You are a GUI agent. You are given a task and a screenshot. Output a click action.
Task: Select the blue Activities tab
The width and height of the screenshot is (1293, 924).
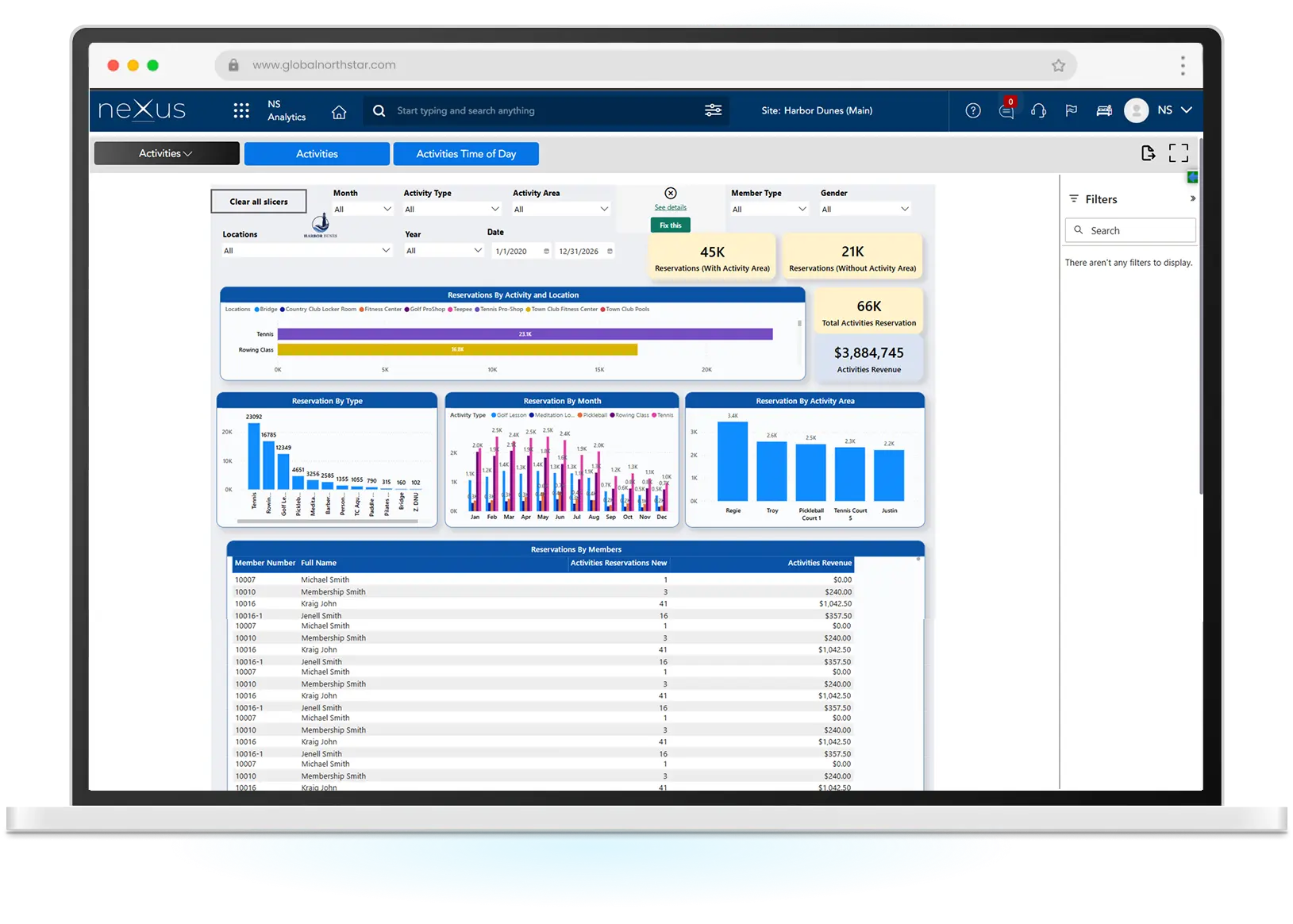317,154
